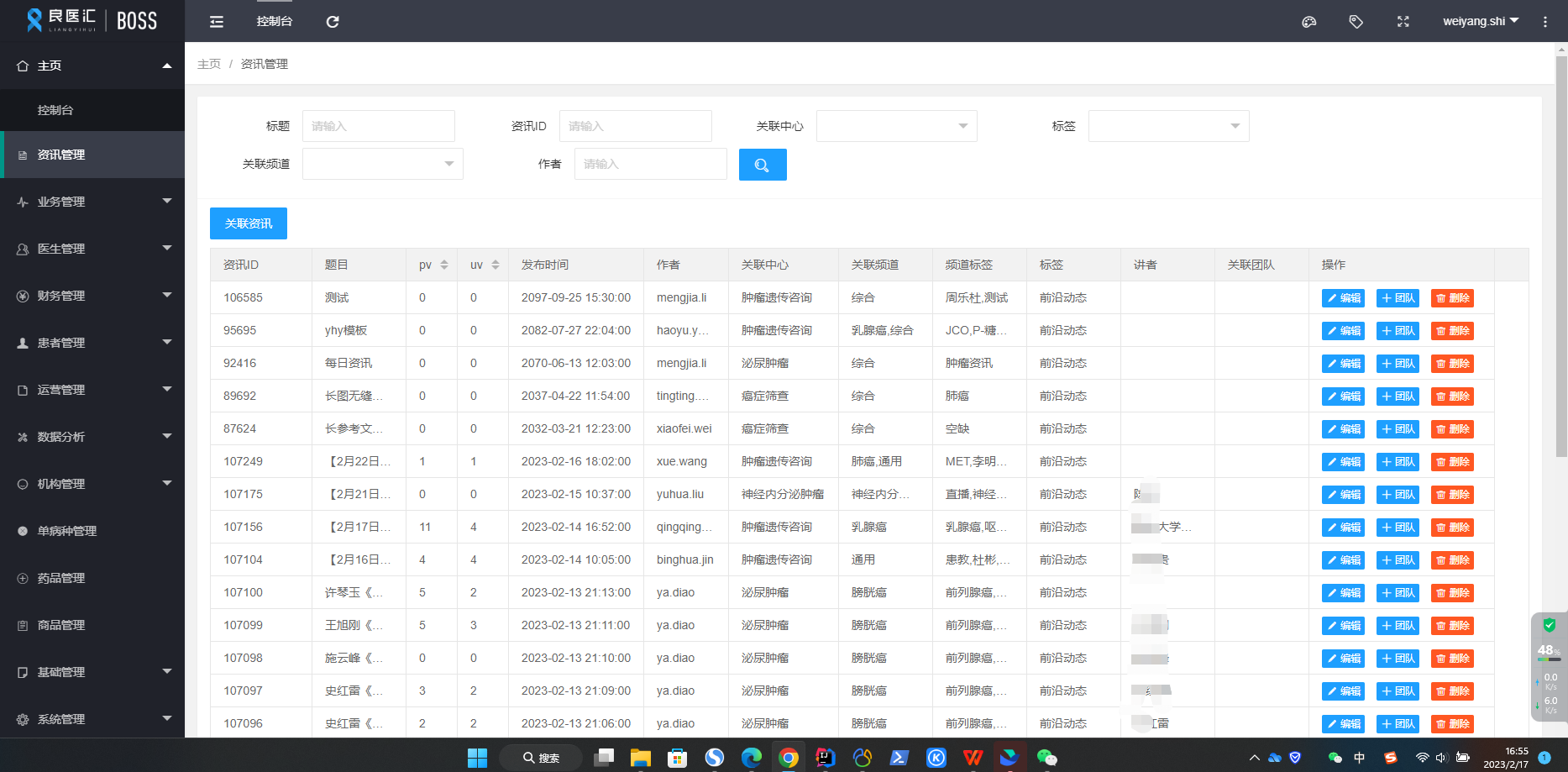
Task: Delete row 92416 with 删除
Action: (x=1452, y=364)
